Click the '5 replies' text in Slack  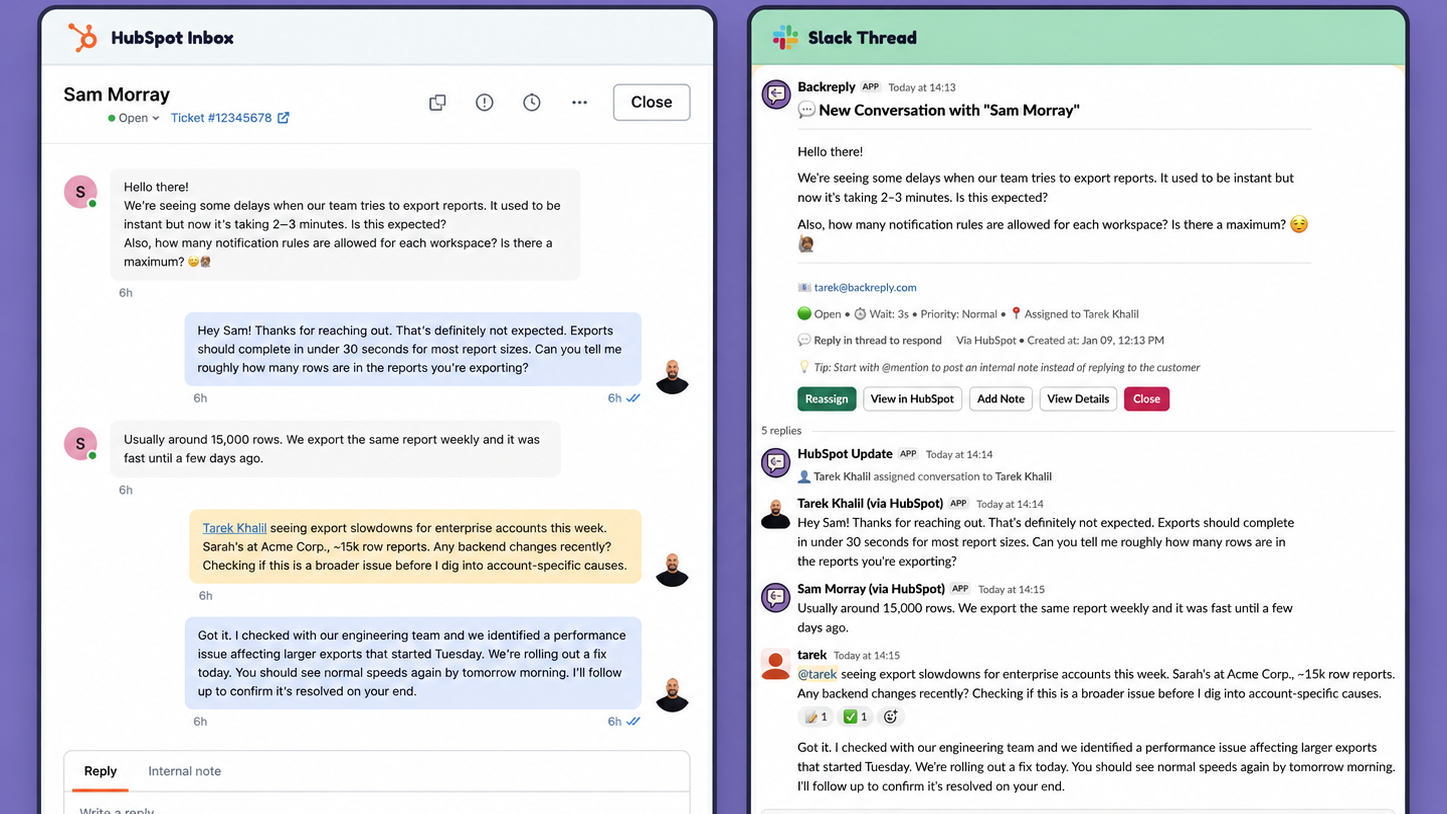pyautogui.click(x=781, y=431)
